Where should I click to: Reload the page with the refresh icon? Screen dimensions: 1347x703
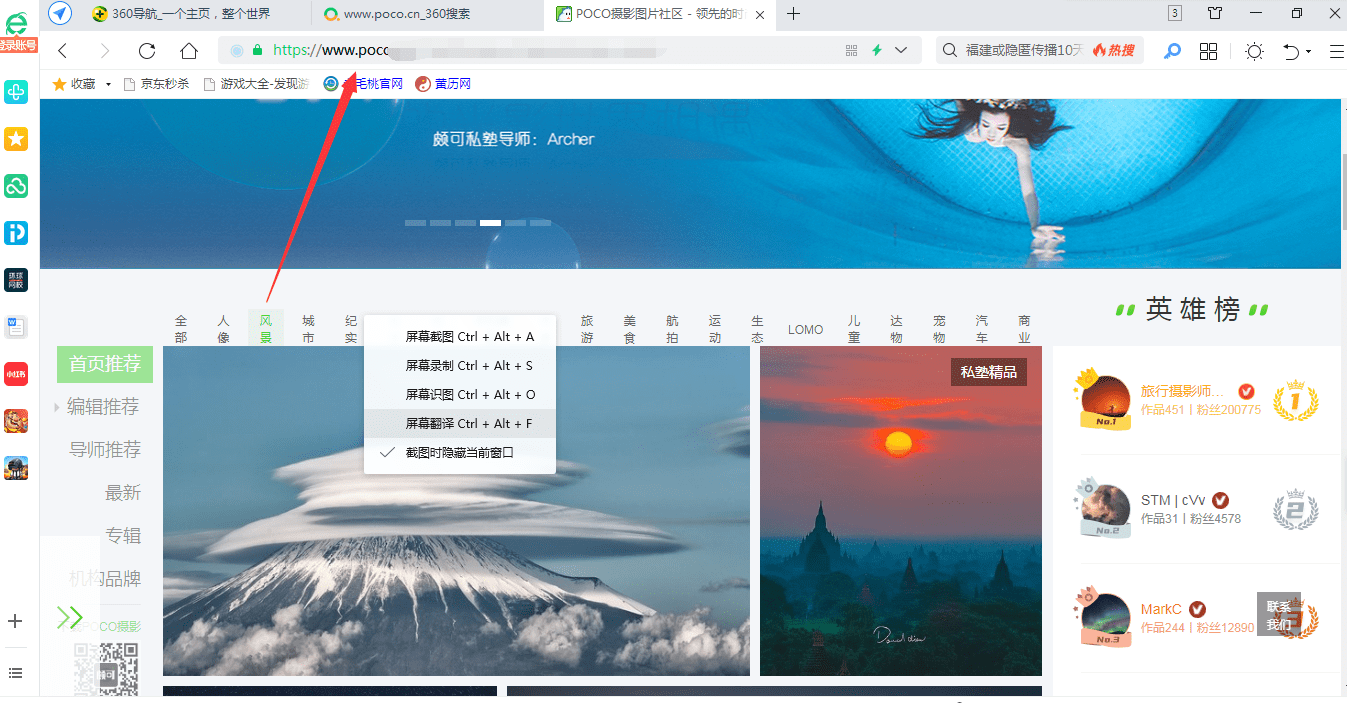click(x=147, y=51)
